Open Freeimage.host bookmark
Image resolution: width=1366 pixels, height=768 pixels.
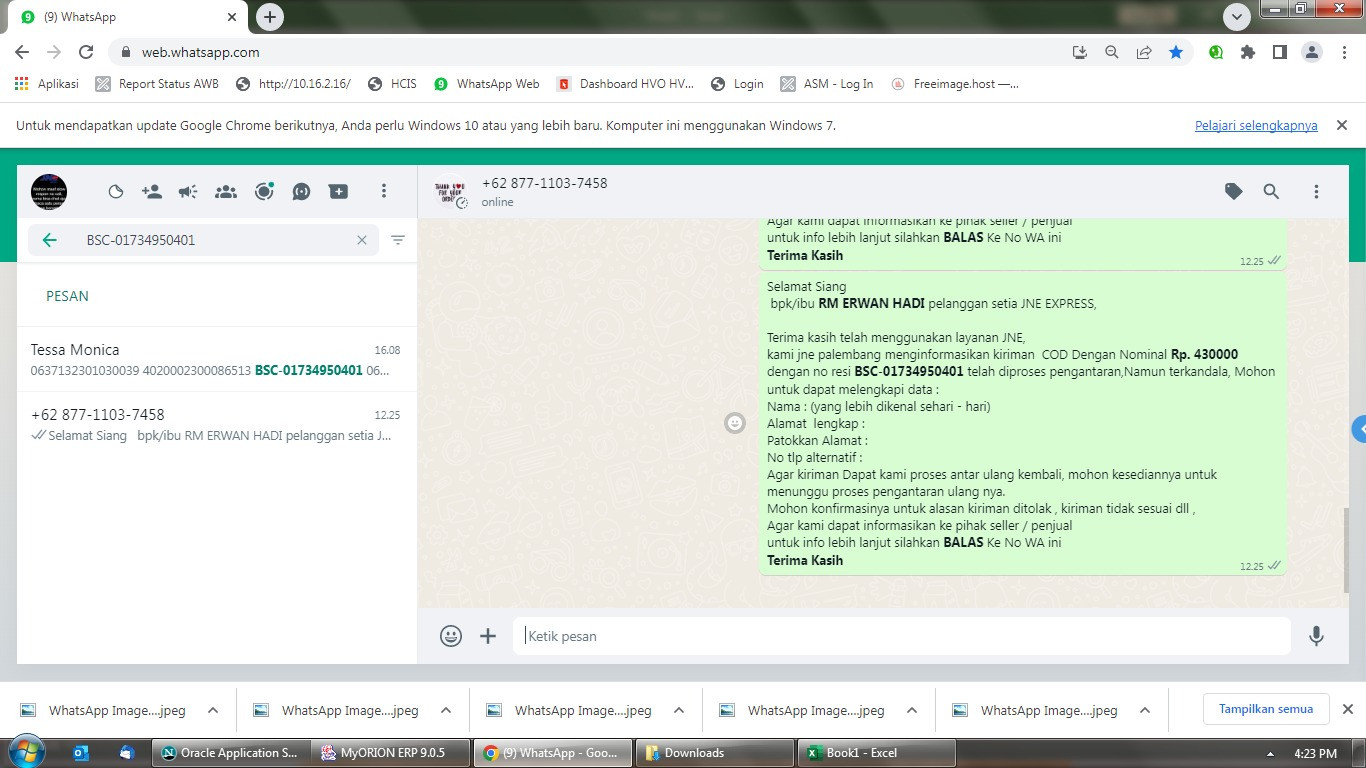coord(955,84)
